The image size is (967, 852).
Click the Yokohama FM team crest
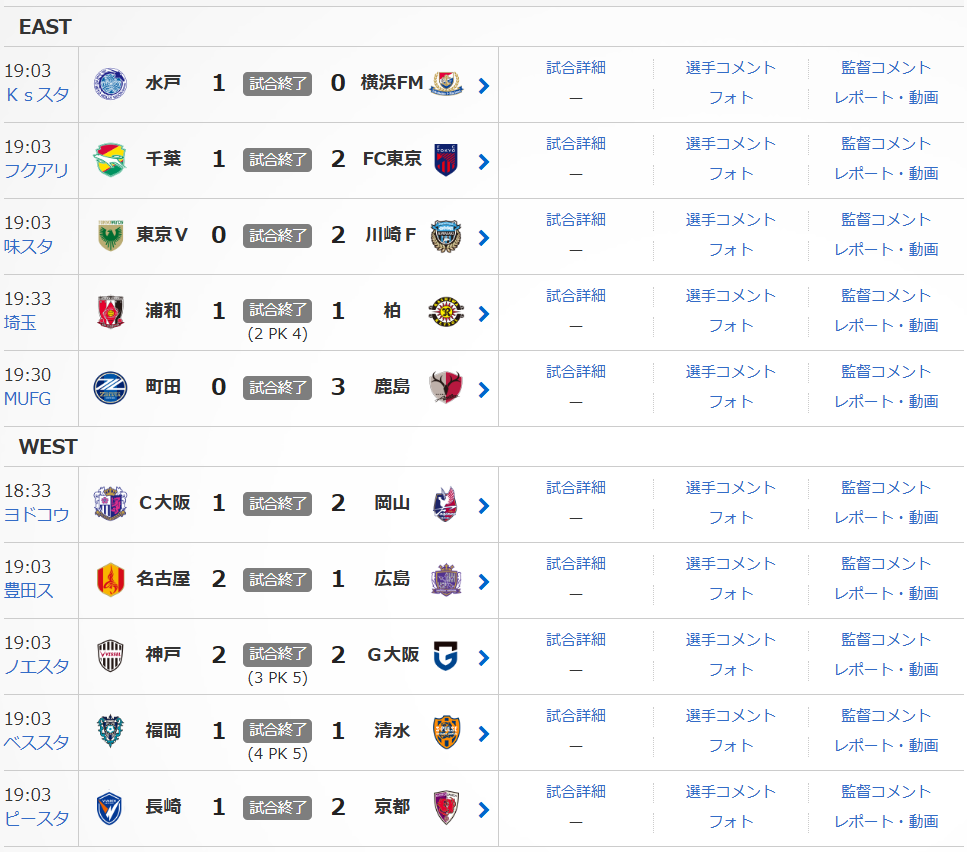(446, 83)
